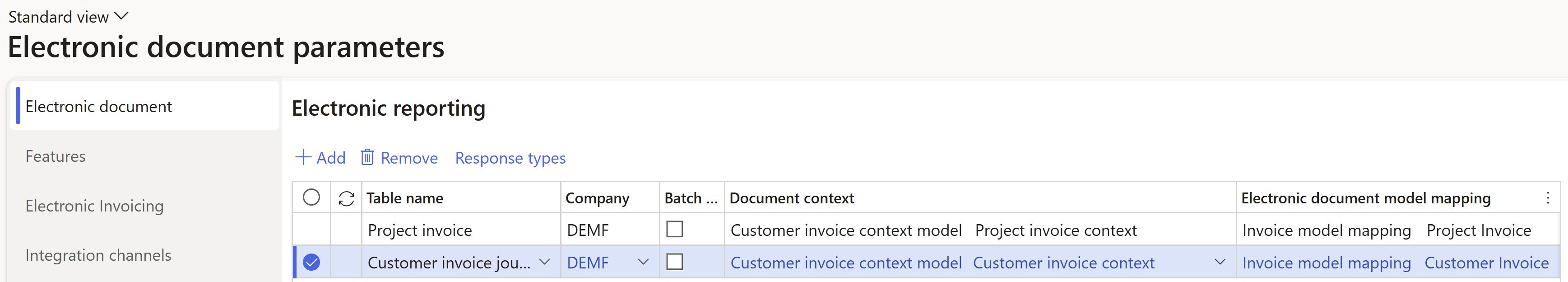Screen dimensions: 1568x282
Task: Click the Add button
Action: point(320,158)
